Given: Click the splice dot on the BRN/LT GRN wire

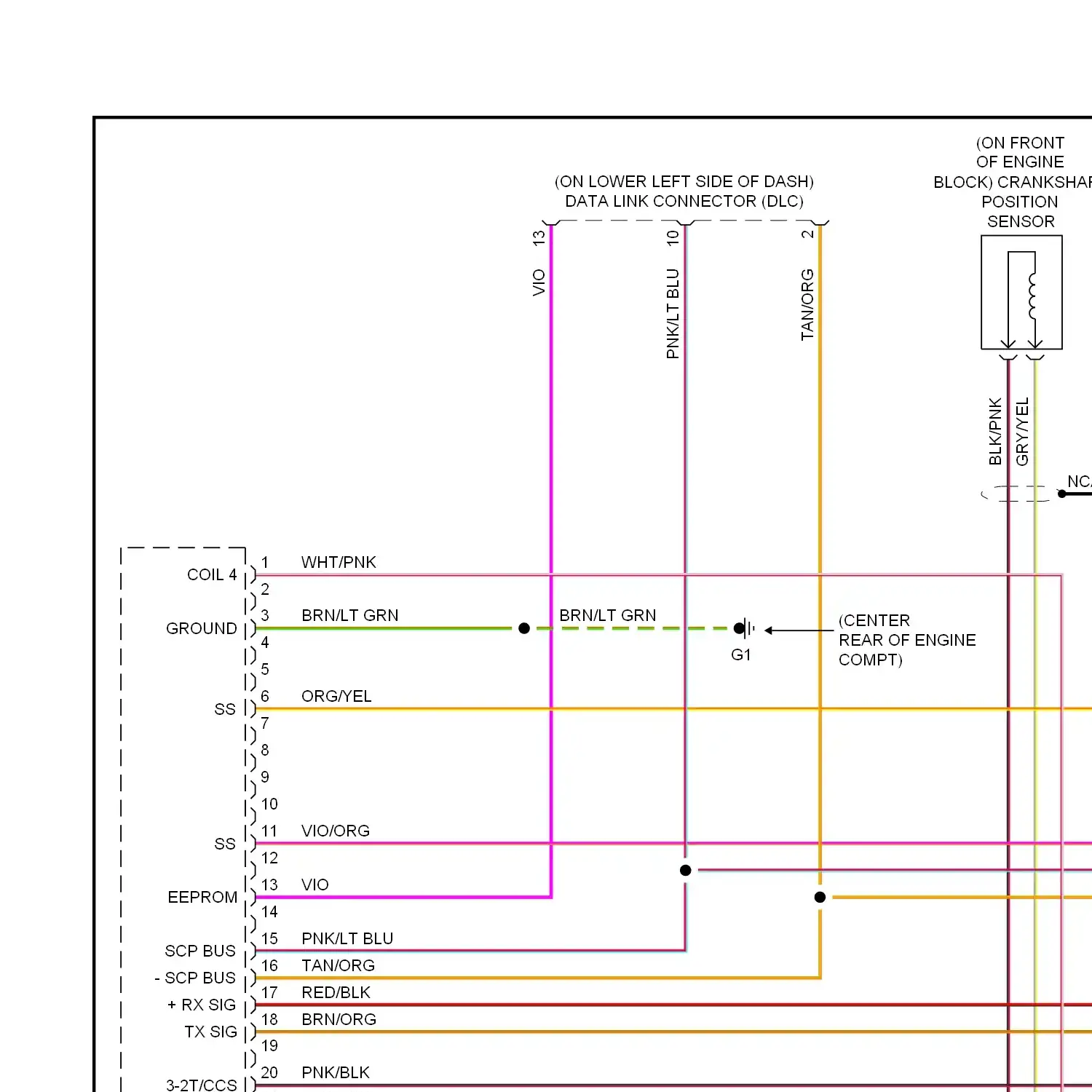Looking at the screenshot, I should 524,628.
